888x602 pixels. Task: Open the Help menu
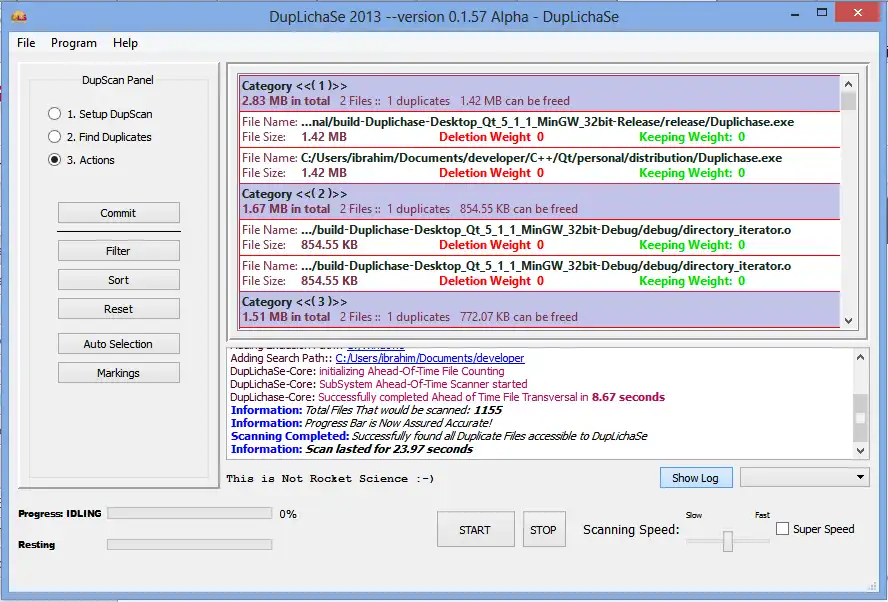[x=125, y=43]
